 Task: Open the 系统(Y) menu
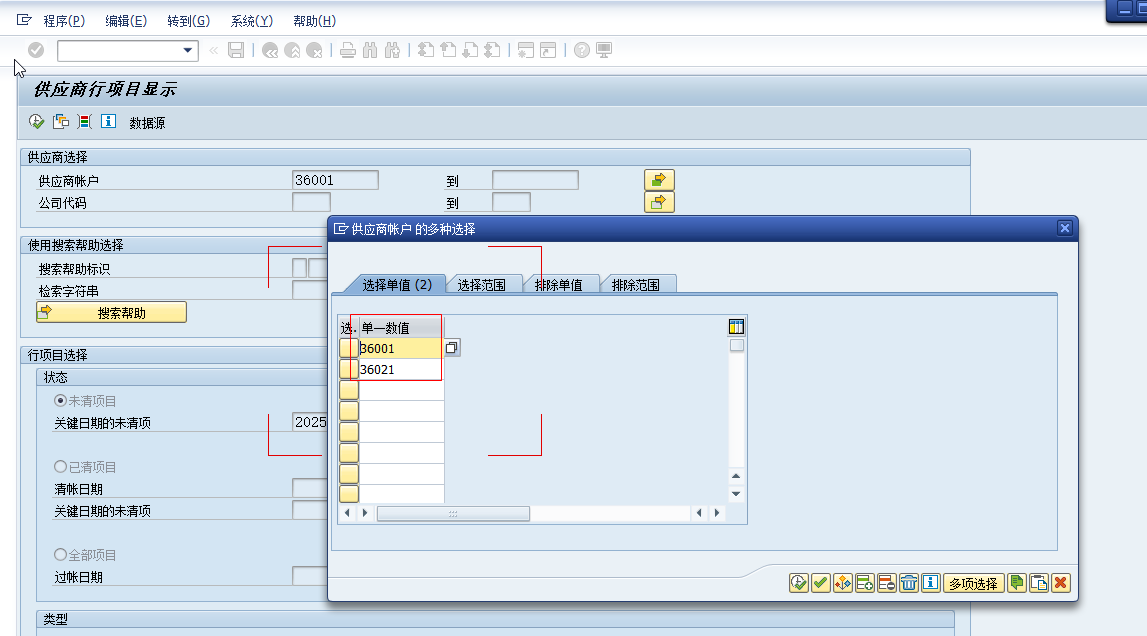pyautogui.click(x=252, y=21)
